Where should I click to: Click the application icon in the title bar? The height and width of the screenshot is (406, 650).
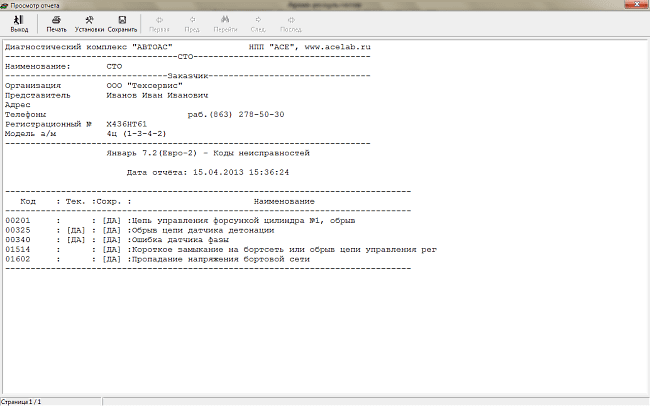(x=6, y=5)
